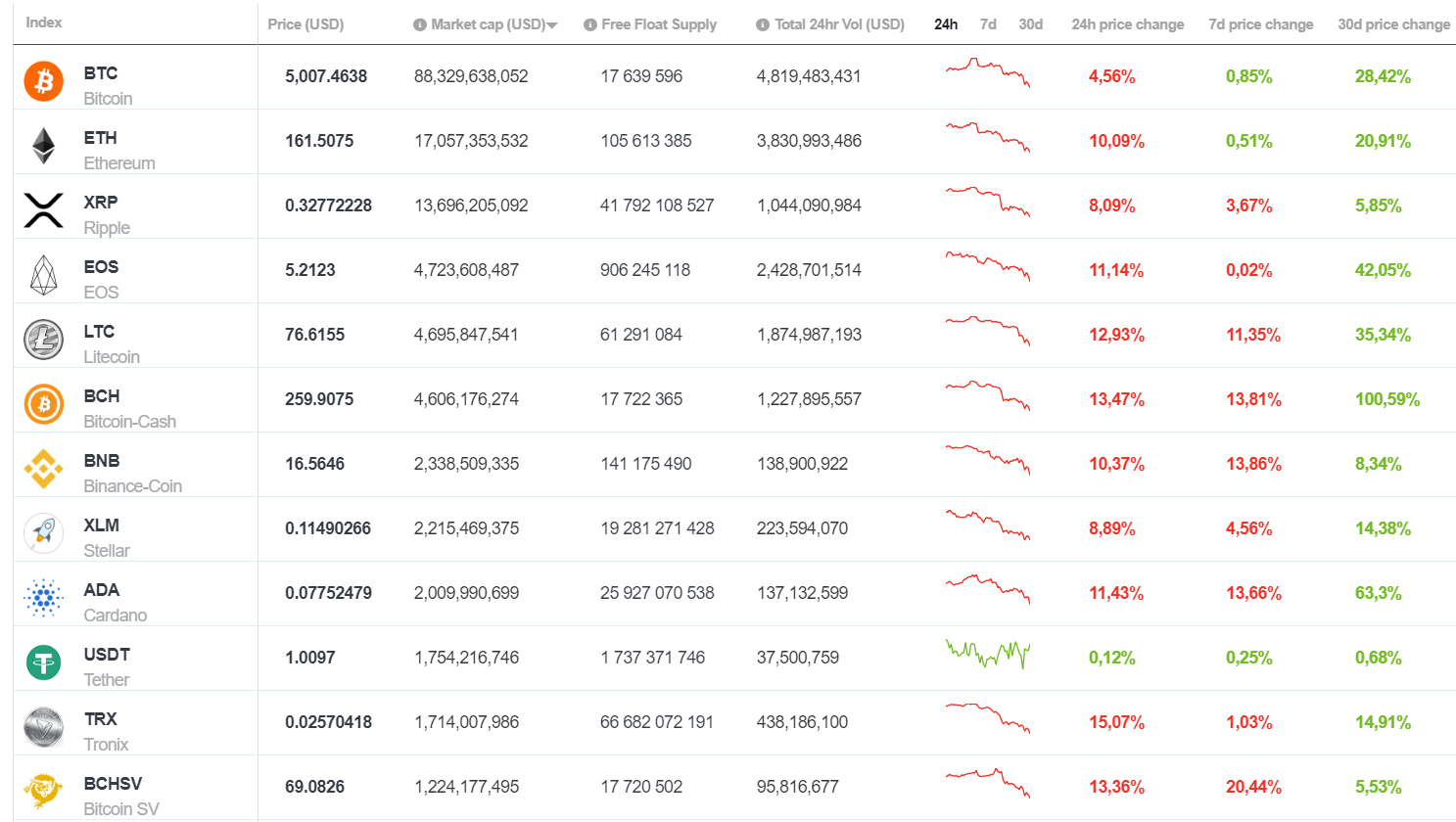Click supply value 66 682 072 191
This screenshot has height=822, width=1456.
click(657, 722)
